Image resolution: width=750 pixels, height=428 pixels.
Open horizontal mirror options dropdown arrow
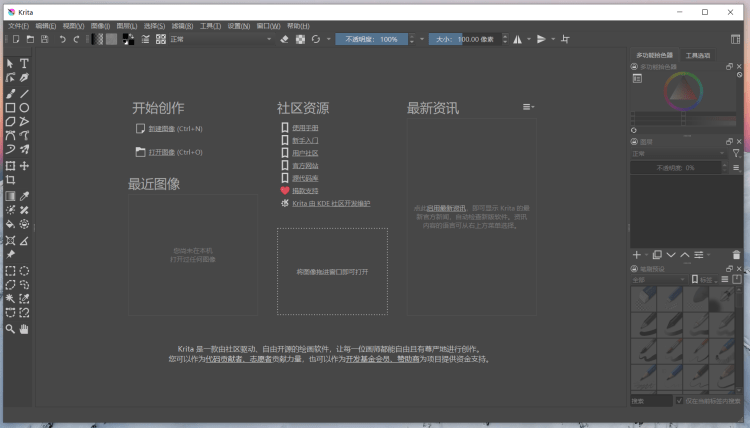tap(529, 39)
